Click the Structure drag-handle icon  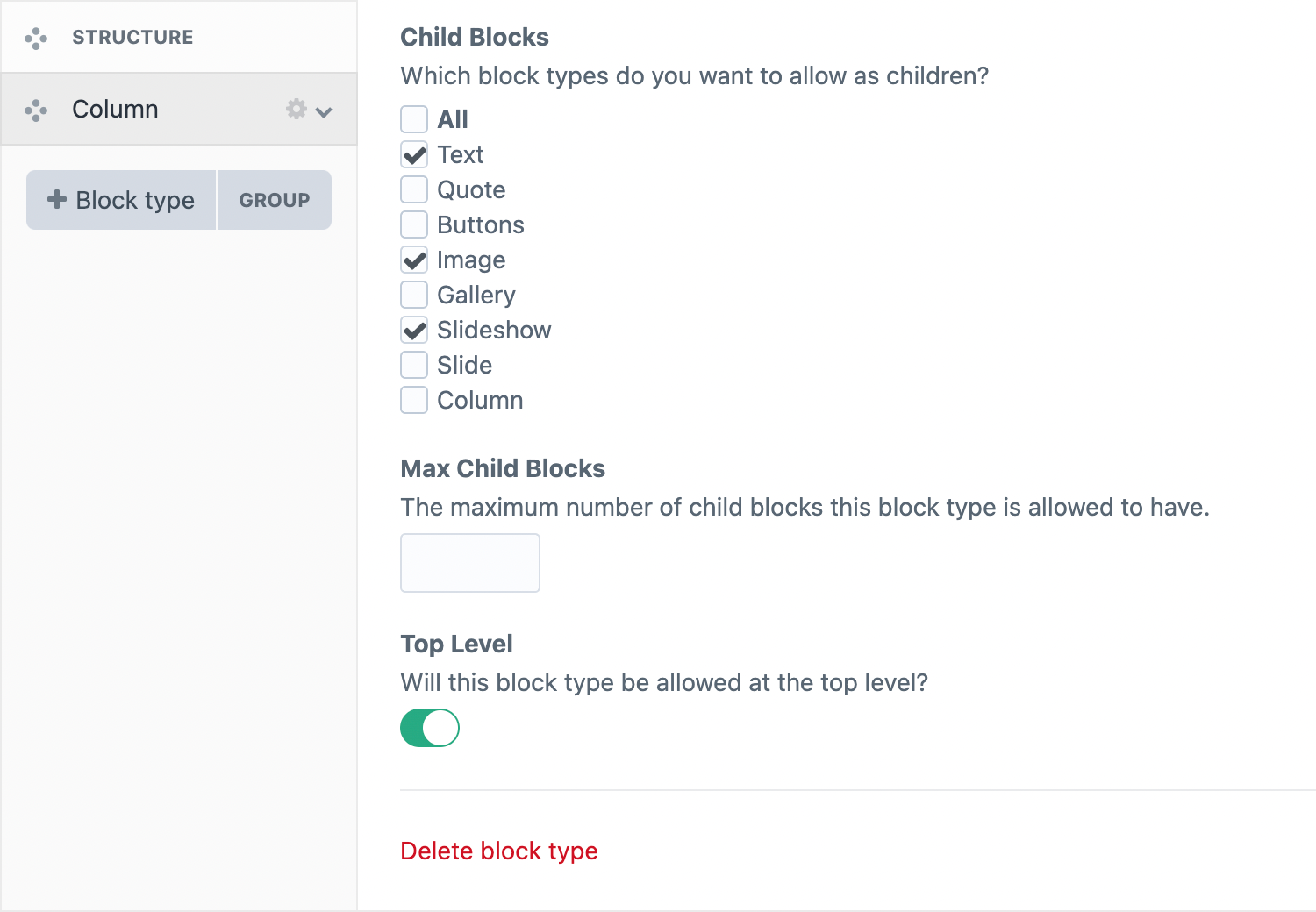pos(36,38)
